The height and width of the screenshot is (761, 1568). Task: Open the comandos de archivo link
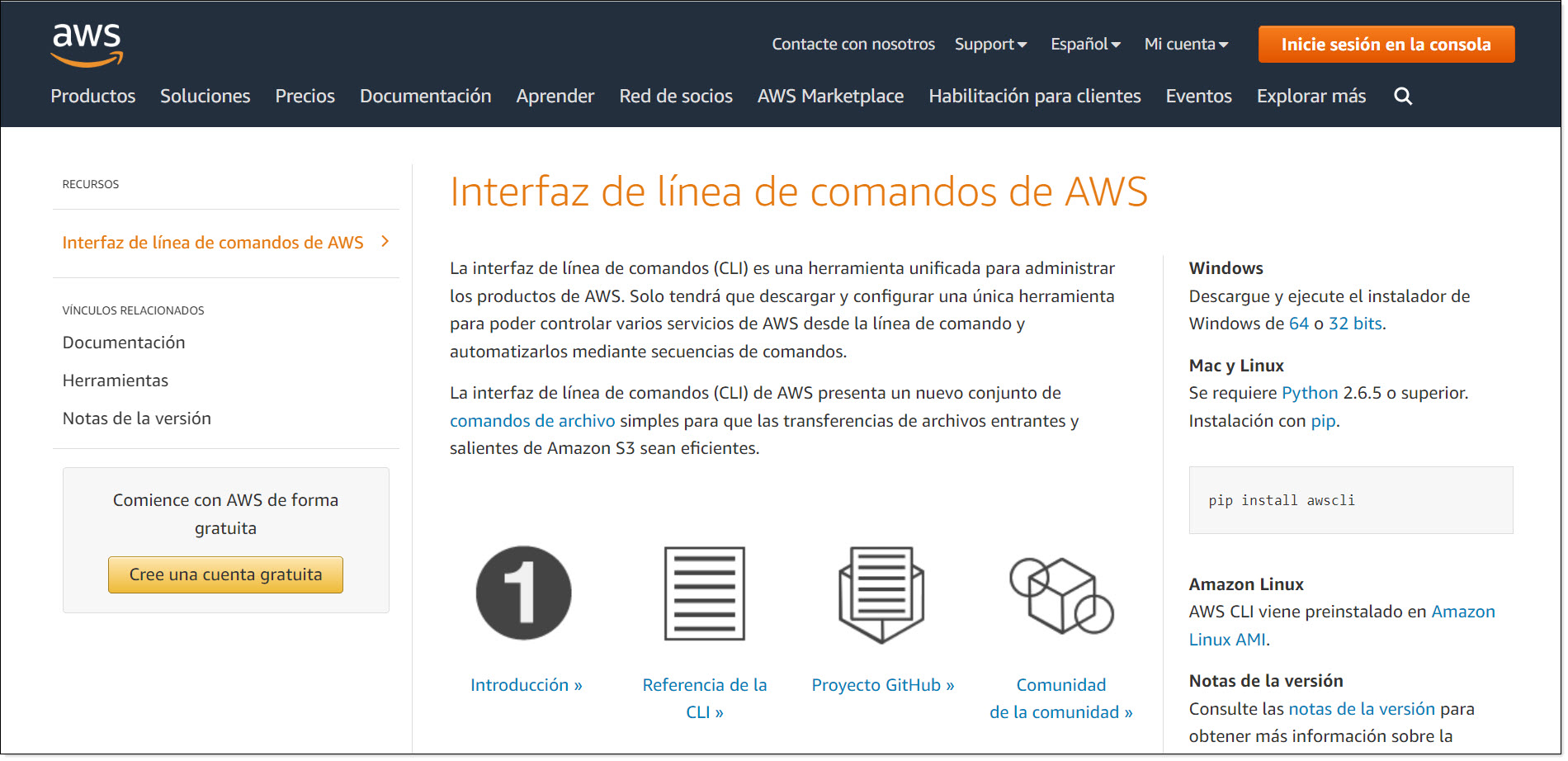click(531, 420)
